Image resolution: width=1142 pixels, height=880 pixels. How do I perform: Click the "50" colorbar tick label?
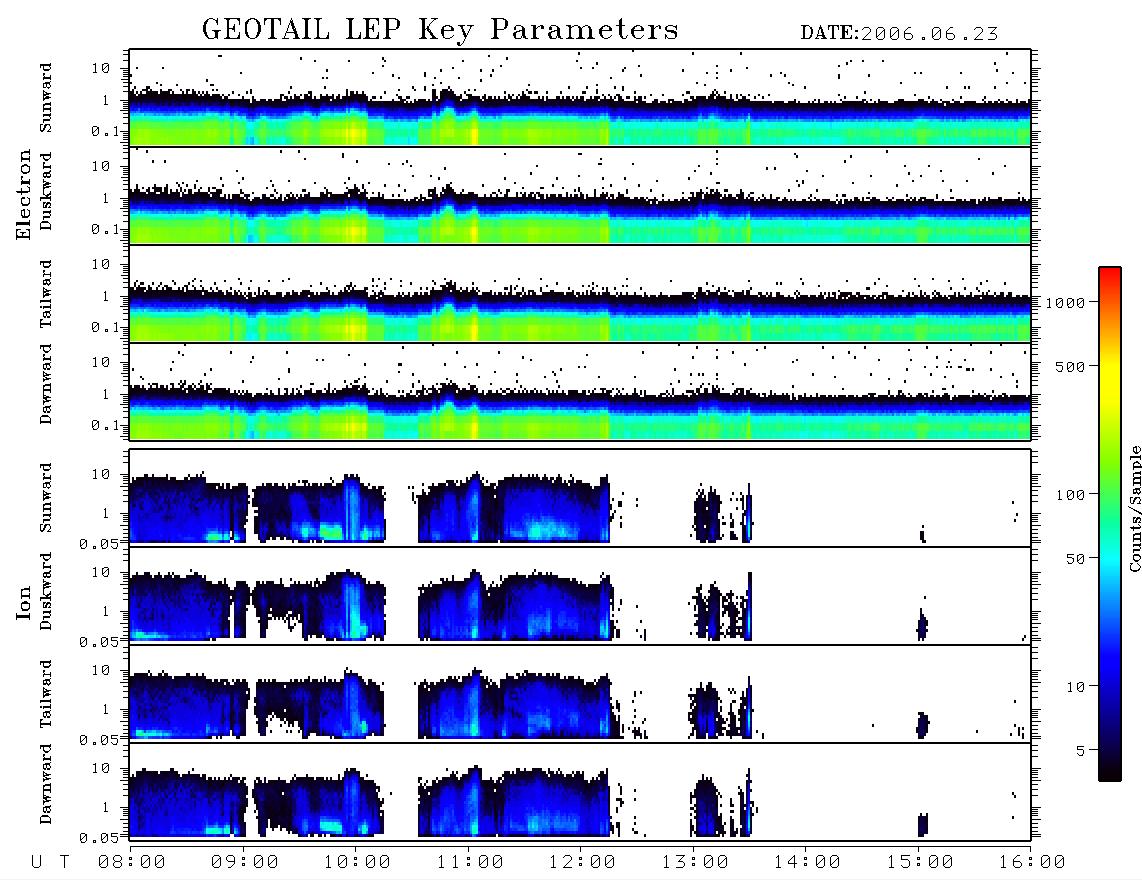1075,559
